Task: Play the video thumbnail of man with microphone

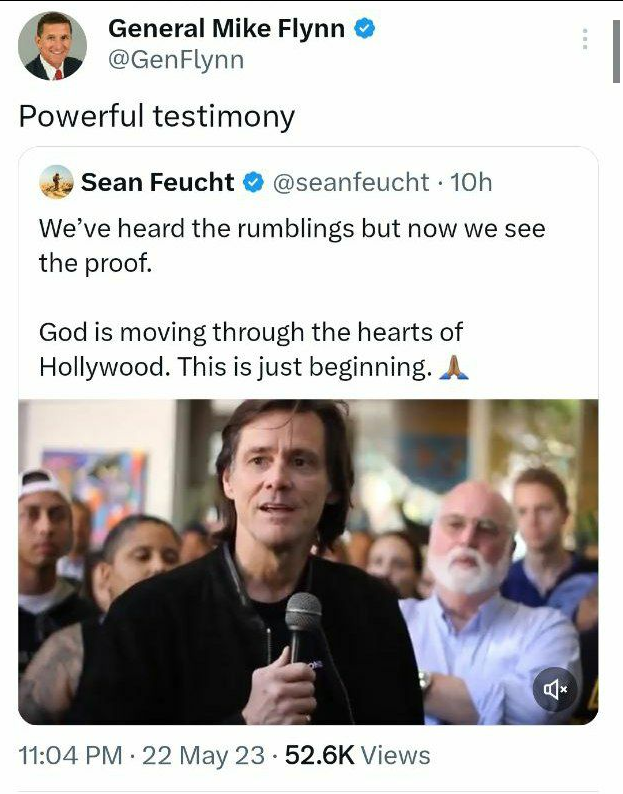Action: point(308,562)
